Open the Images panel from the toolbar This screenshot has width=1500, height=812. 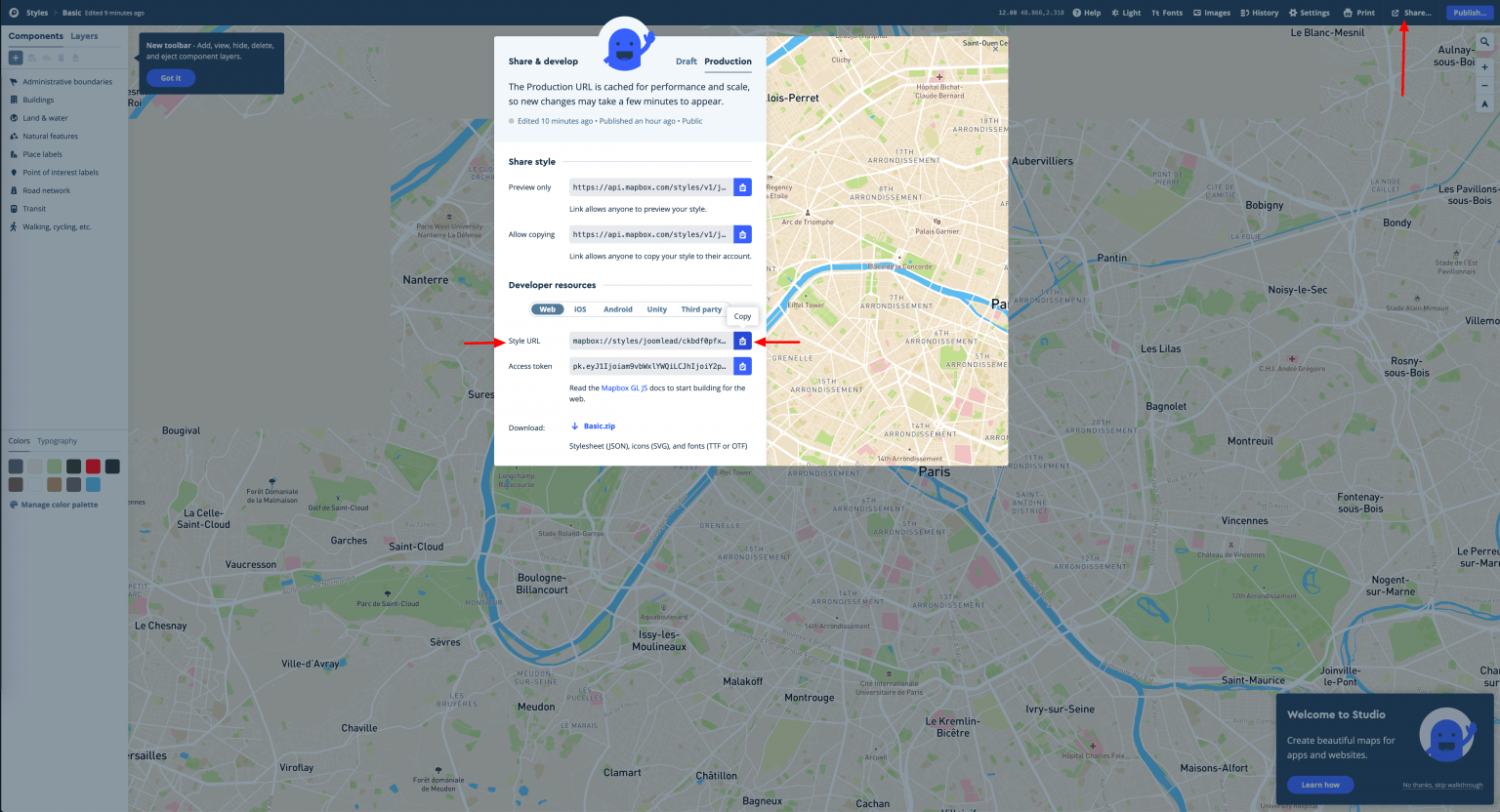pos(1211,13)
